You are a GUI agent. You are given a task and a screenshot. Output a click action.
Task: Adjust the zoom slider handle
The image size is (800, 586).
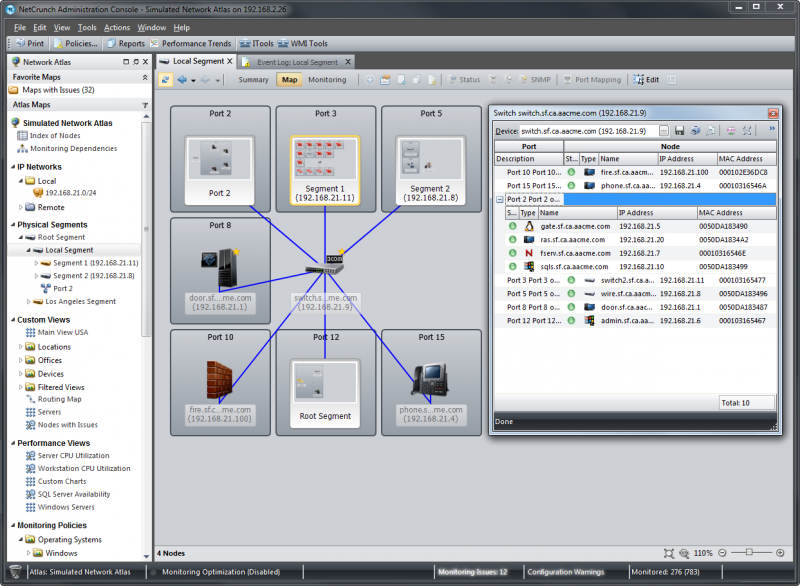tap(749, 552)
